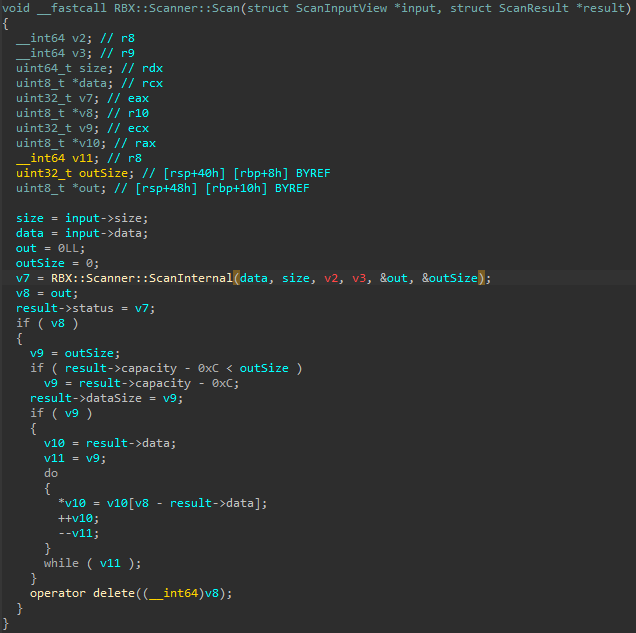Click 'result->dataSize' in the dataSize assignment
636x633 pixels.
86,398
